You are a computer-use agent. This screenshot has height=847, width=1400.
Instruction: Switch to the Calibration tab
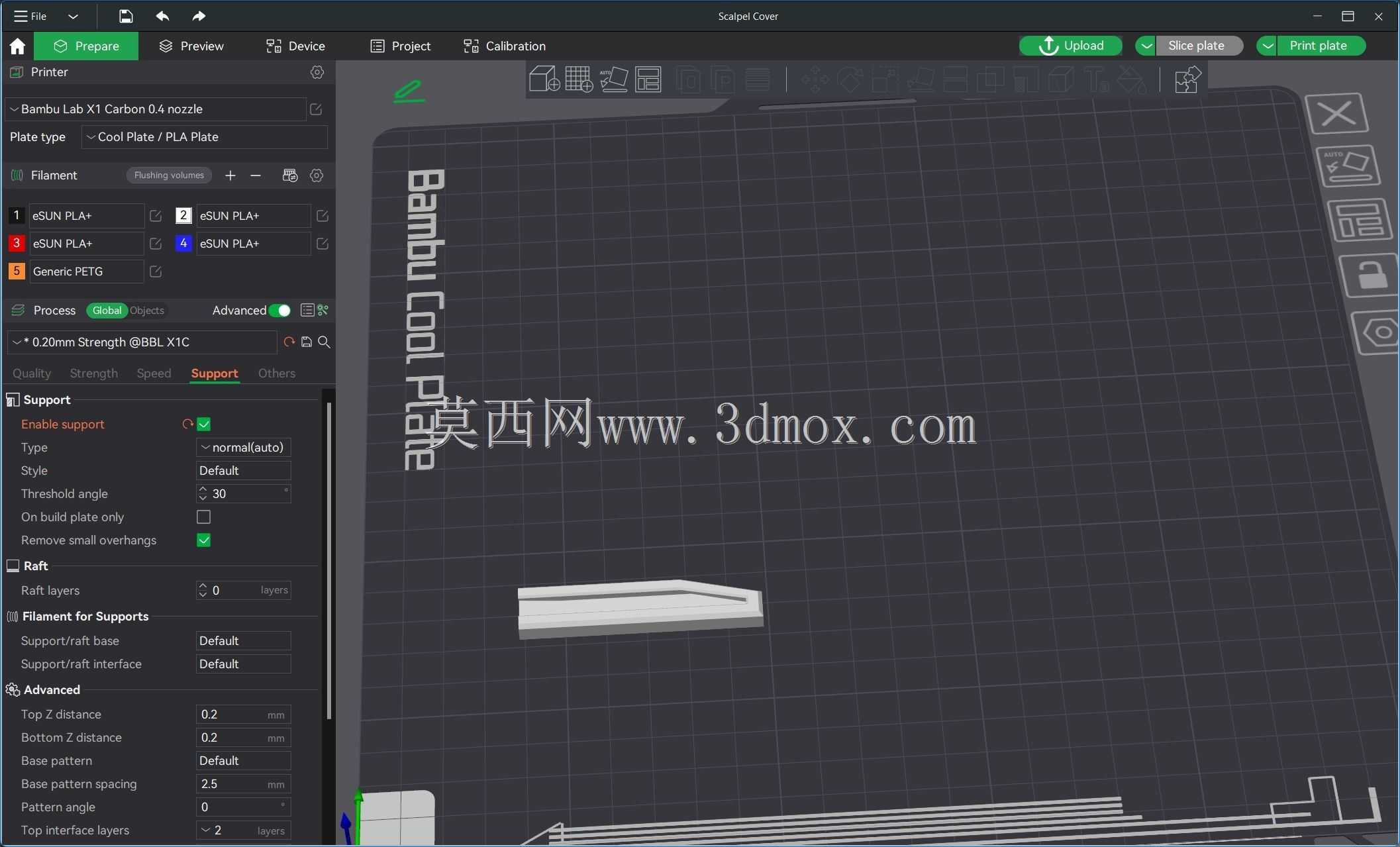point(505,46)
